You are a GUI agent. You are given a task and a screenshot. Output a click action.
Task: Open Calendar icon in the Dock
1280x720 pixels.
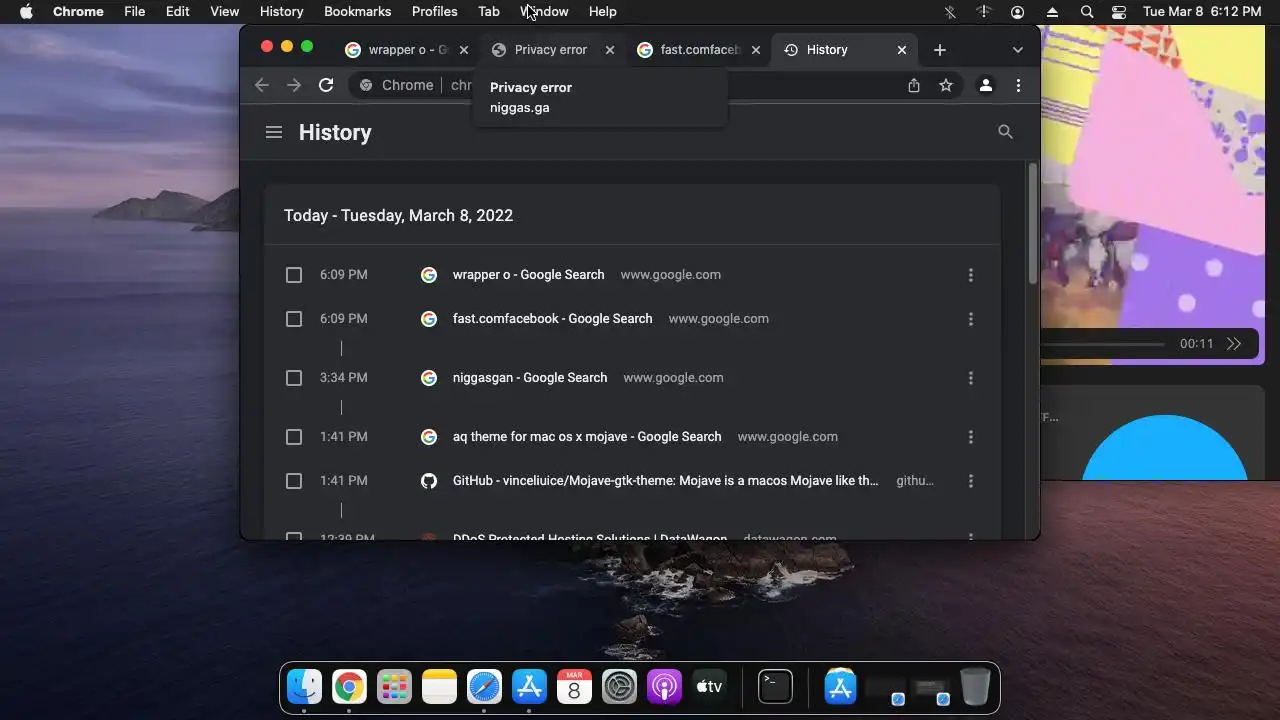point(574,687)
